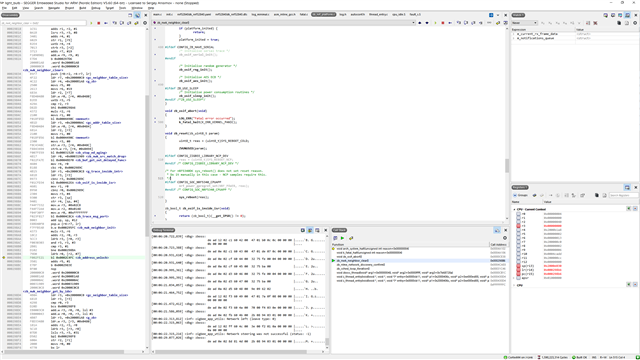Click the red Stop icon in Disassembly toolbar
Image resolution: width=640 pixels, height=360 pixels.
(98, 23)
